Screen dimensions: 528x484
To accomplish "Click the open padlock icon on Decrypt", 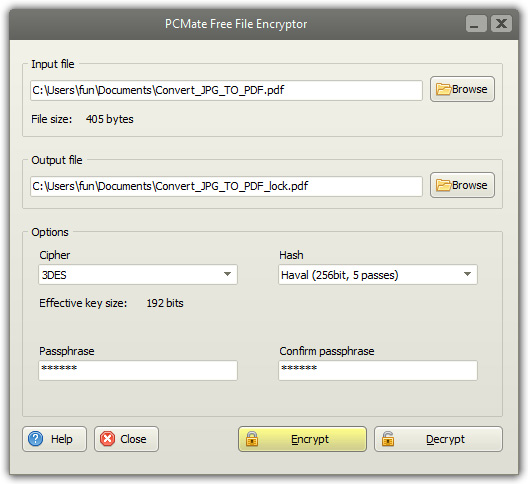I will pyautogui.click(x=388, y=439).
